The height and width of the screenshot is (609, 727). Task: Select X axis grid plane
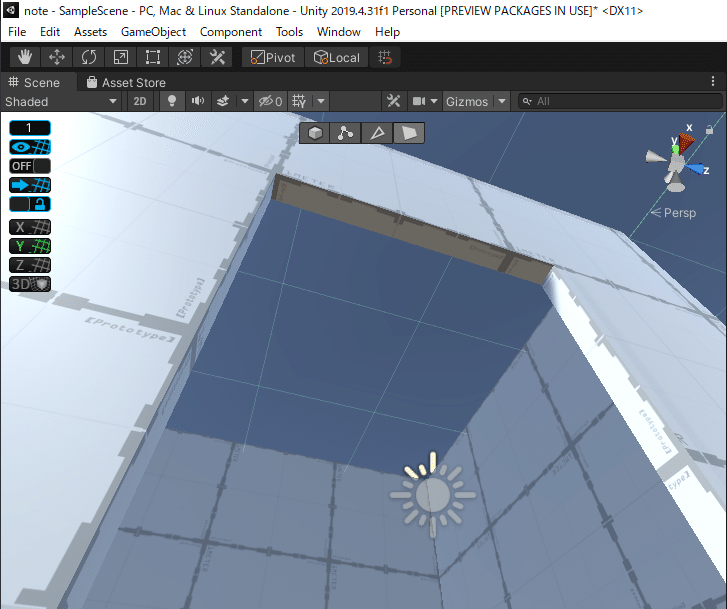tap(30, 227)
